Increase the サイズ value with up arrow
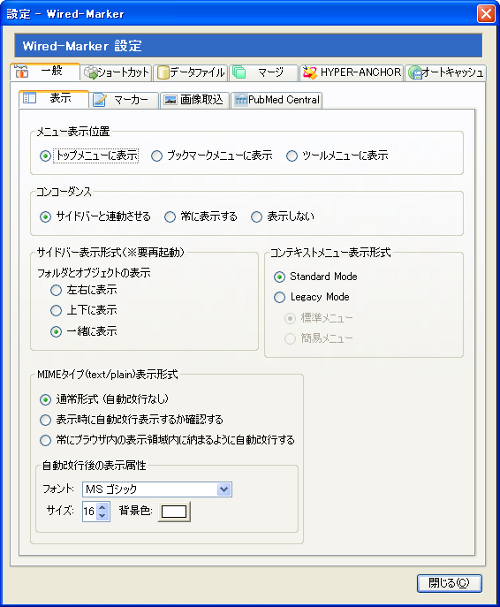The height and width of the screenshot is (607, 500). (102, 507)
